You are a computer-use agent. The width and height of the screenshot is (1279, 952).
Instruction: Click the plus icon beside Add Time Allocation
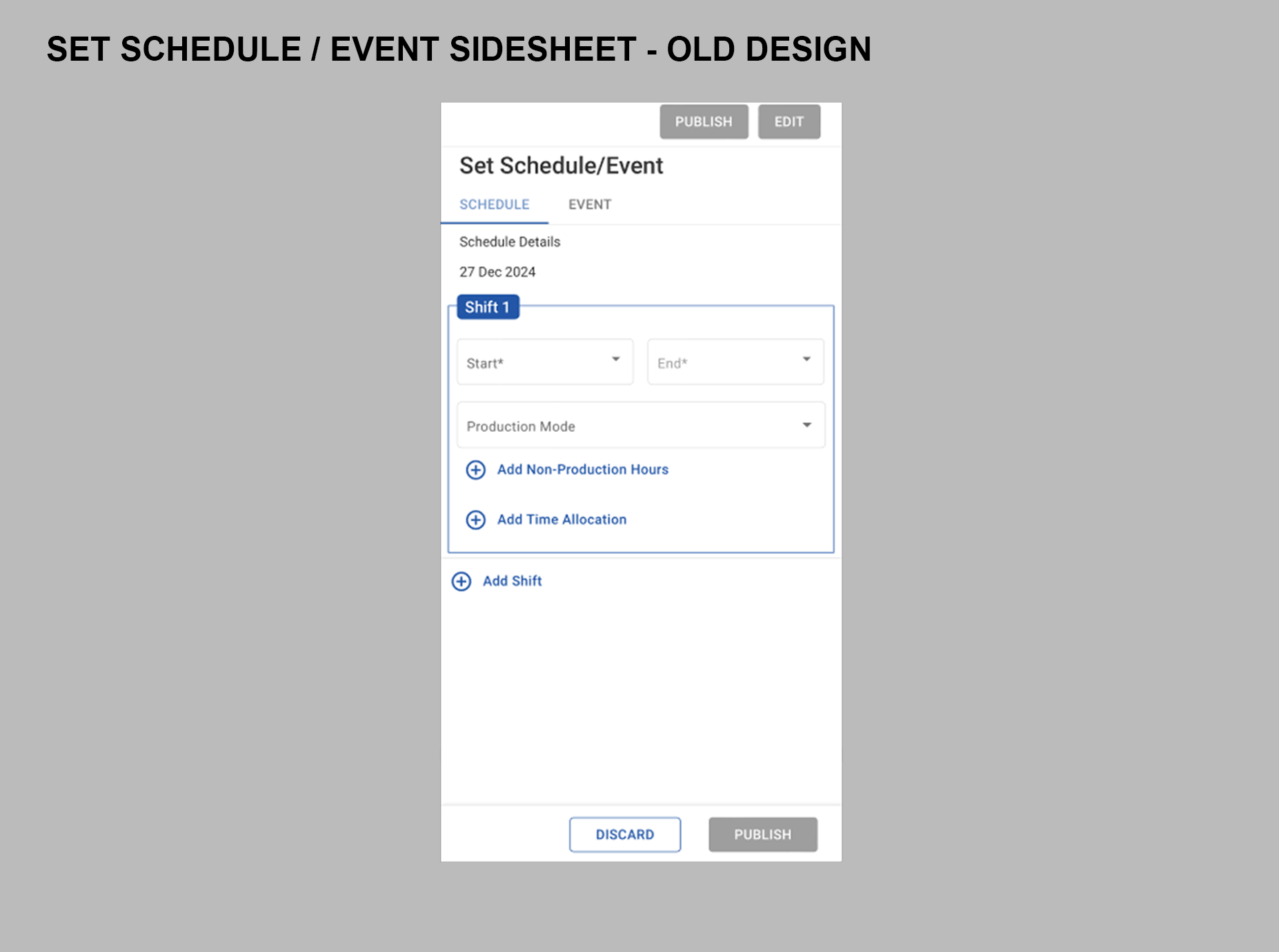point(475,520)
